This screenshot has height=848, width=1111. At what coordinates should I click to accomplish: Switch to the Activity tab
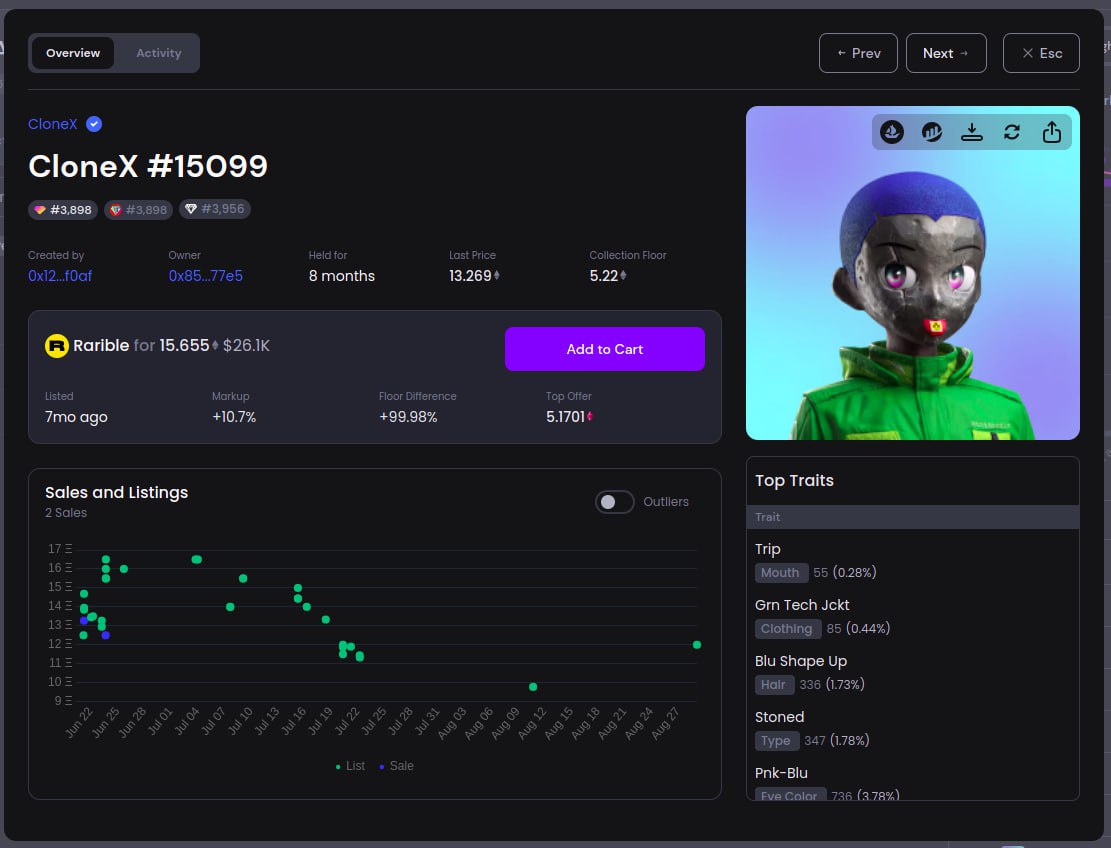coord(159,53)
